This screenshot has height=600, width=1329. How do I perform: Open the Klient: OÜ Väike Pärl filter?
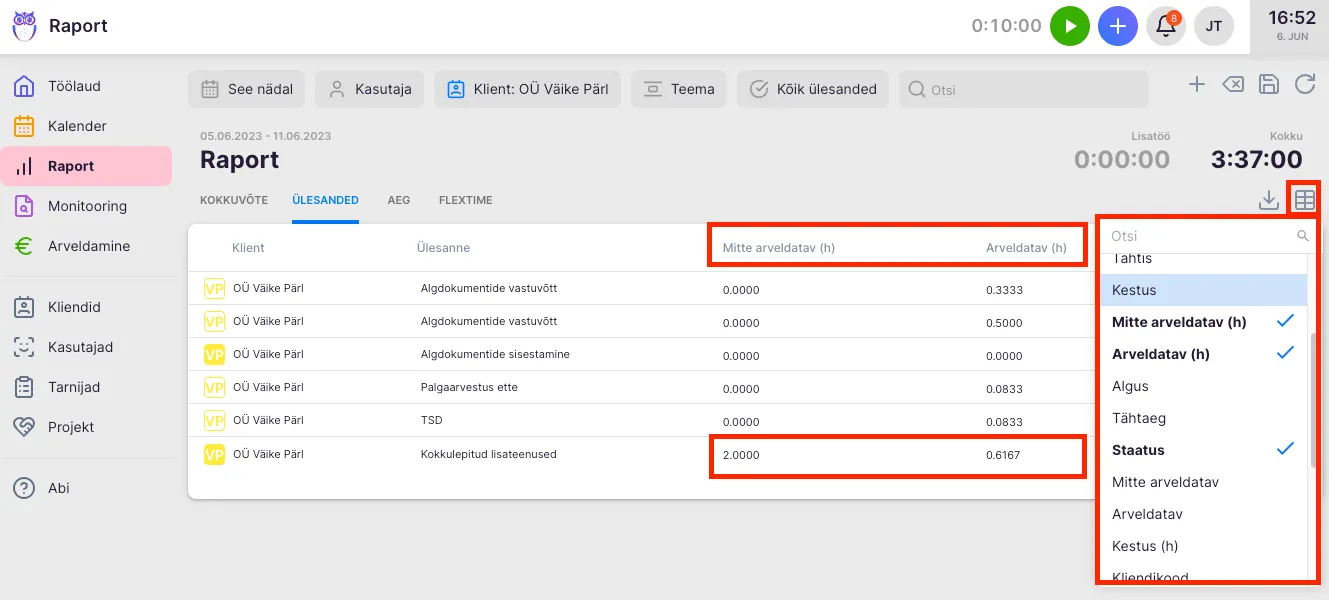coord(527,89)
